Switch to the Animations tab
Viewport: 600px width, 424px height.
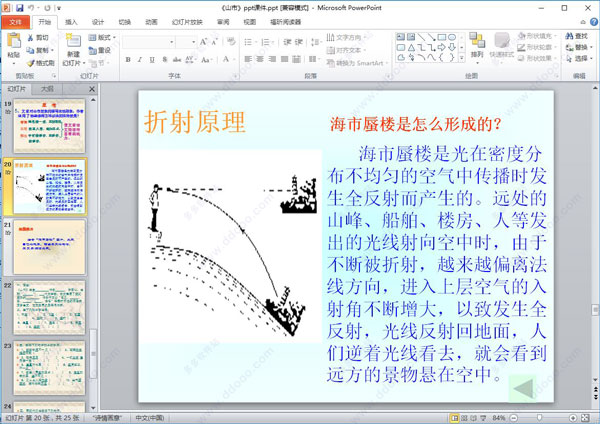pyautogui.click(x=151, y=22)
